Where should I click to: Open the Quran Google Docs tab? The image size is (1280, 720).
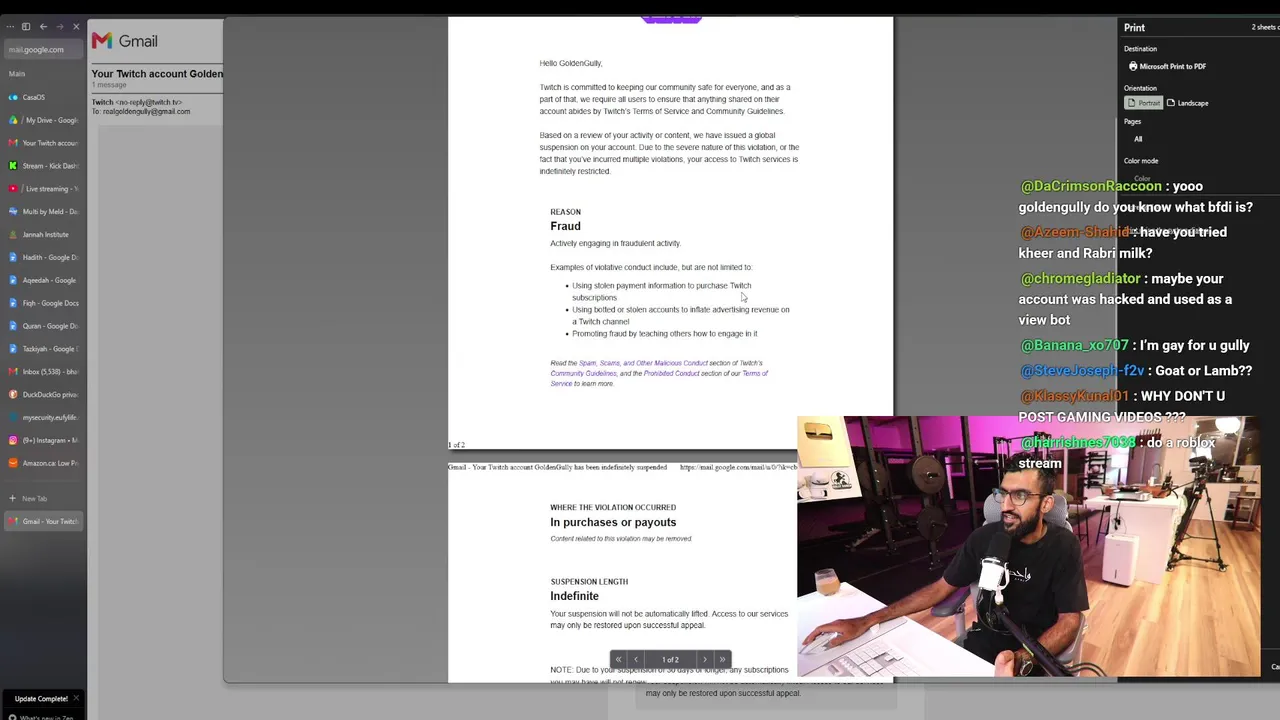pyautogui.click(x=43, y=326)
